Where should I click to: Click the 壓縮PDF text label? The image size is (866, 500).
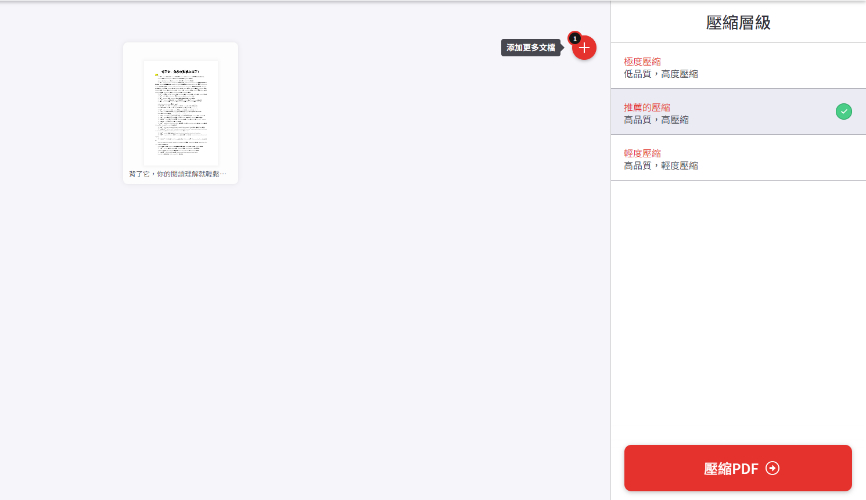731,468
